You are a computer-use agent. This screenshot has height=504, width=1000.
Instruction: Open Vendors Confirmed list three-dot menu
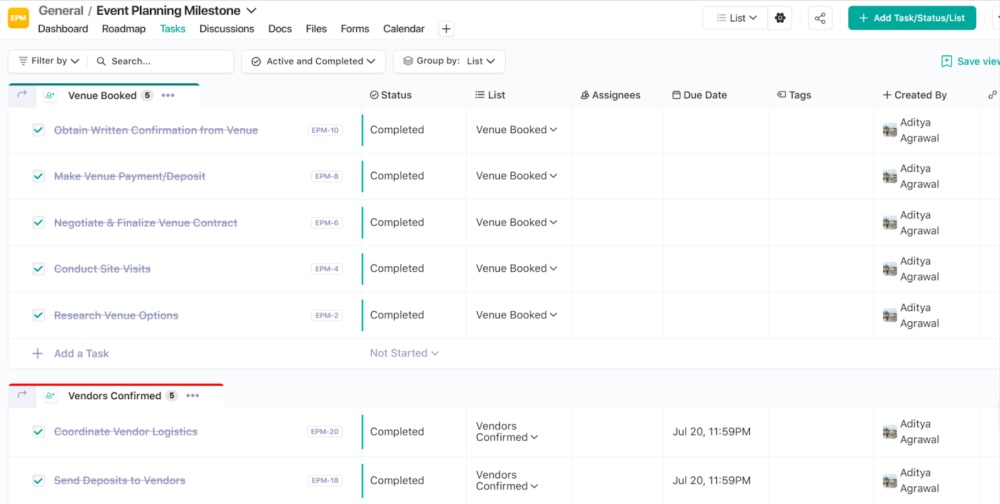[x=192, y=396]
